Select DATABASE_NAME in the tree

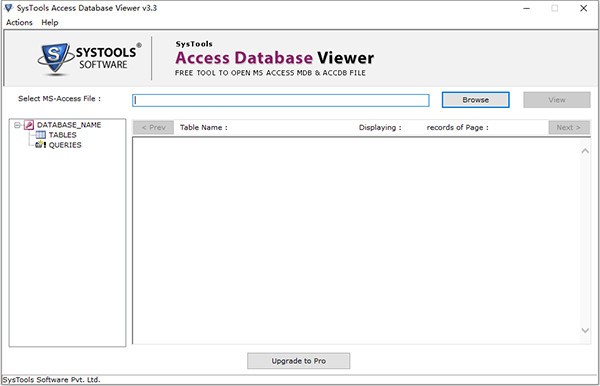tap(69, 125)
